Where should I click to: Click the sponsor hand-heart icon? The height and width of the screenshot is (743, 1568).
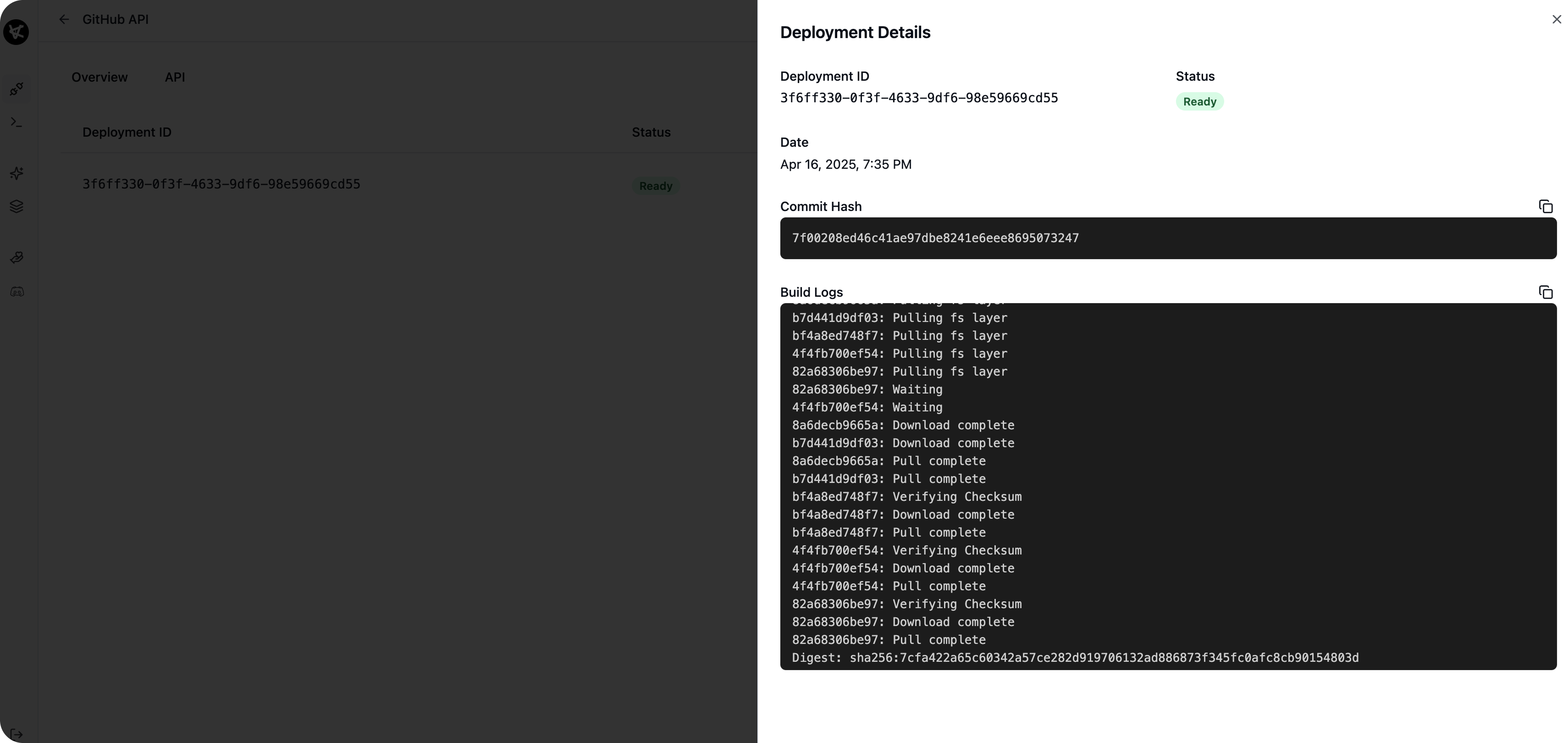(17, 257)
